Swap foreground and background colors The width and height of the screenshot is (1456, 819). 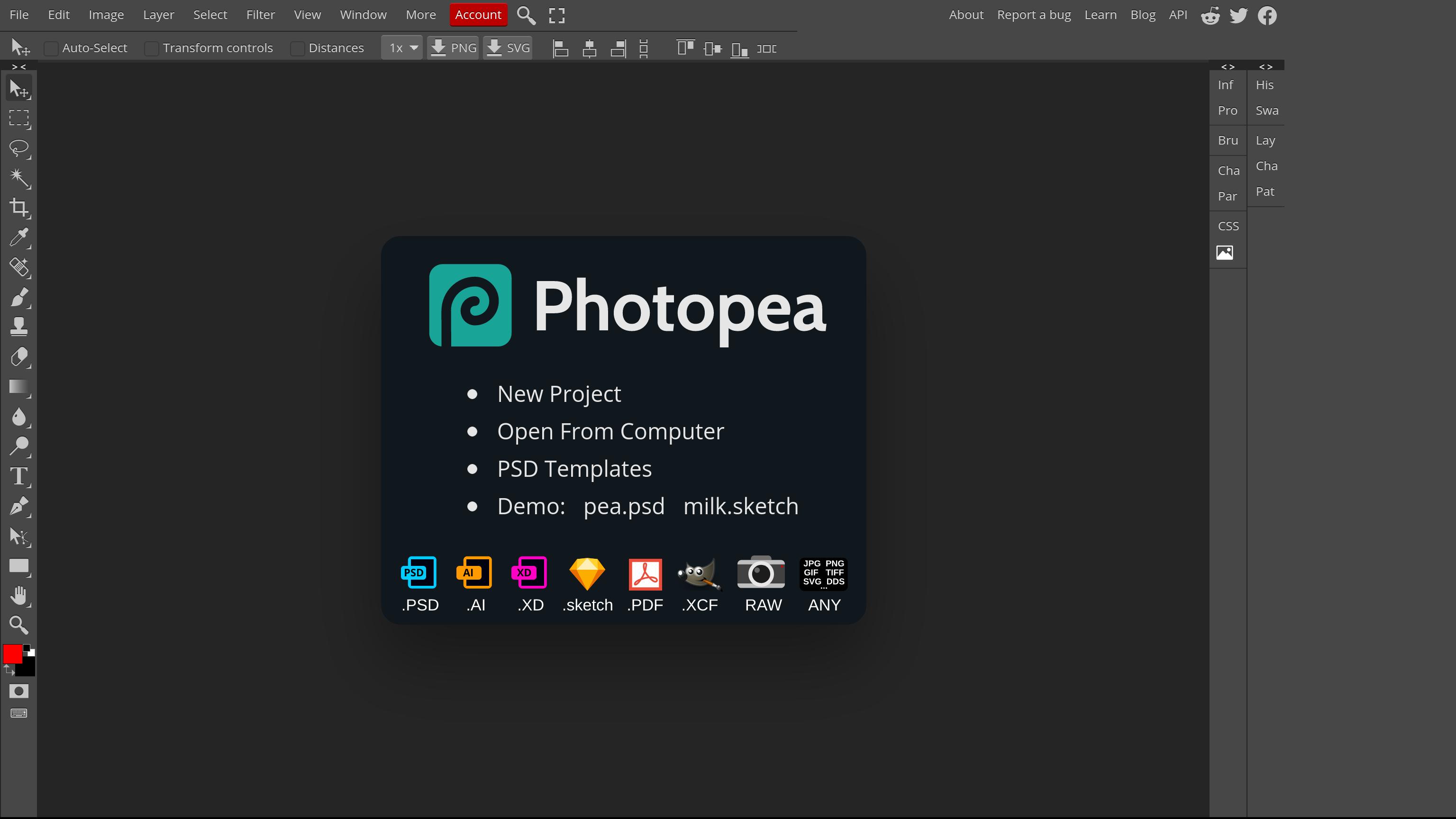(x=9, y=670)
